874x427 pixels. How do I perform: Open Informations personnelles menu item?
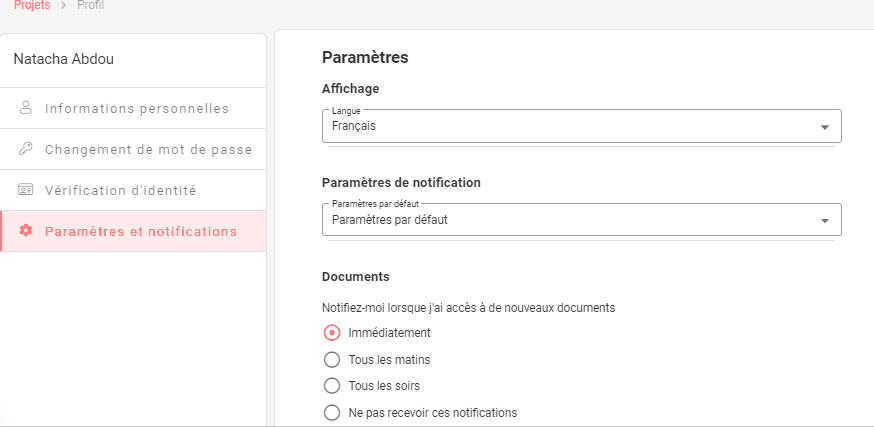(137, 108)
